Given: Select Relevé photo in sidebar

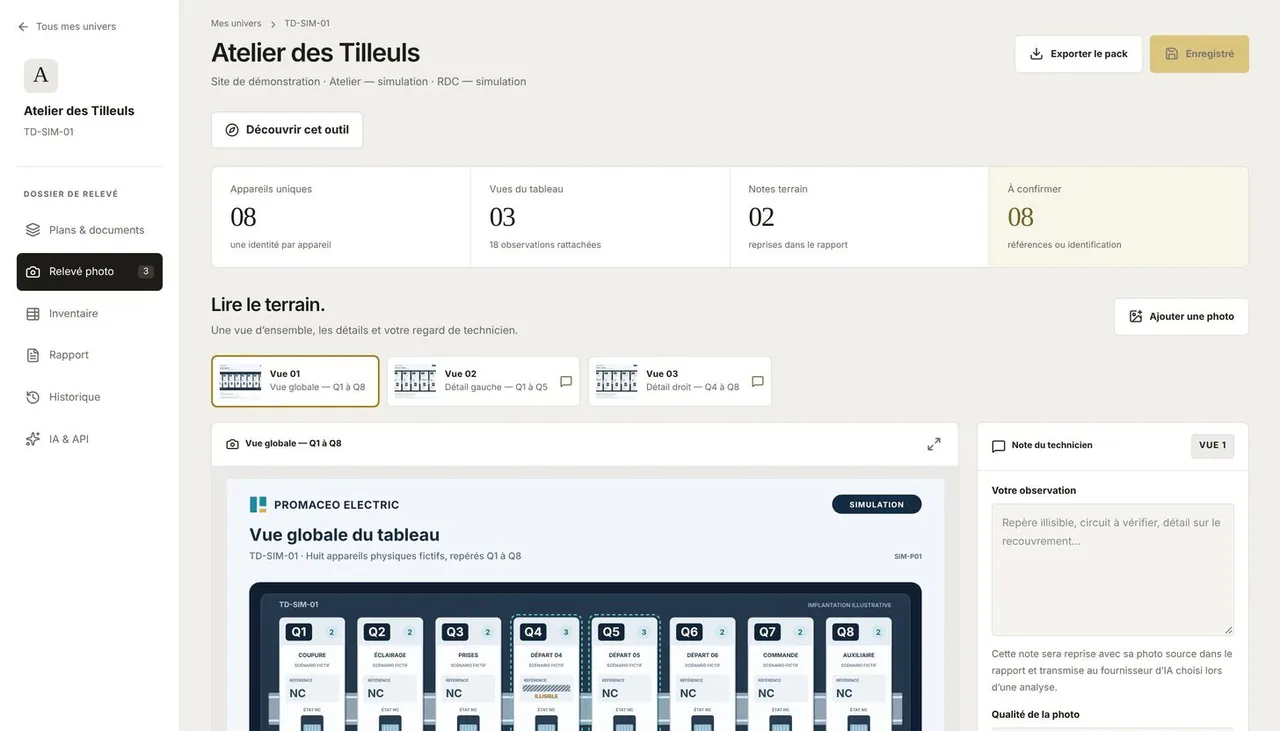Looking at the screenshot, I should tap(89, 272).
